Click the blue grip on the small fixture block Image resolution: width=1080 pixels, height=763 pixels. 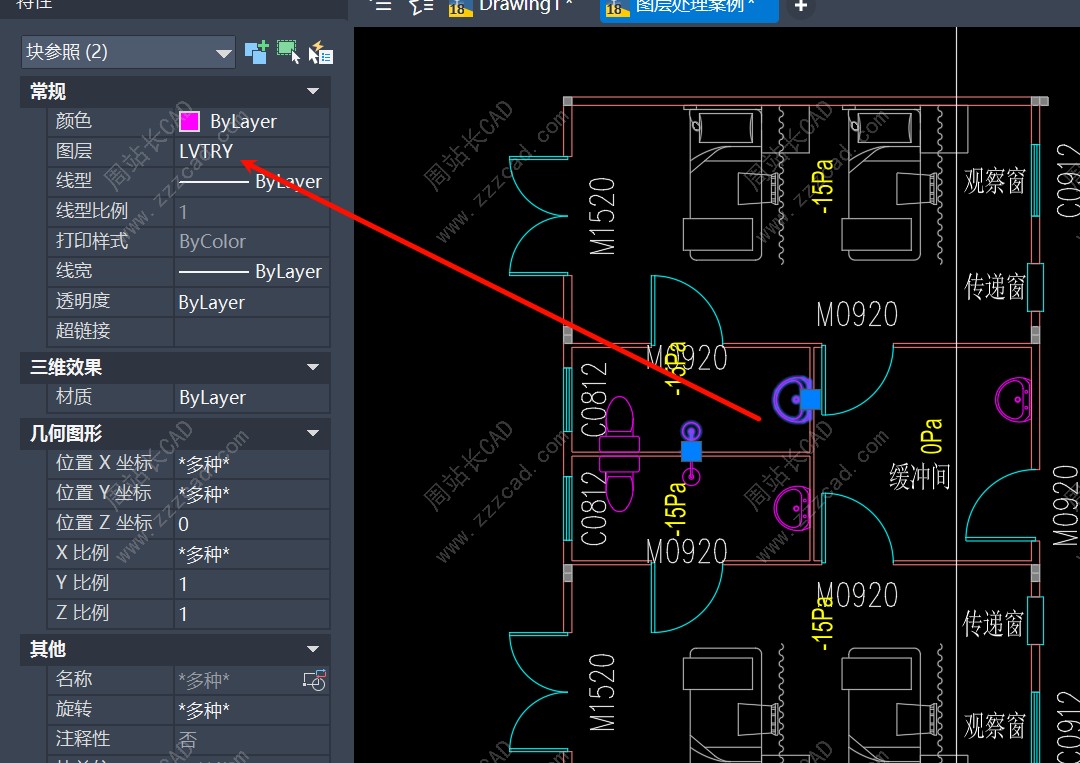691,451
